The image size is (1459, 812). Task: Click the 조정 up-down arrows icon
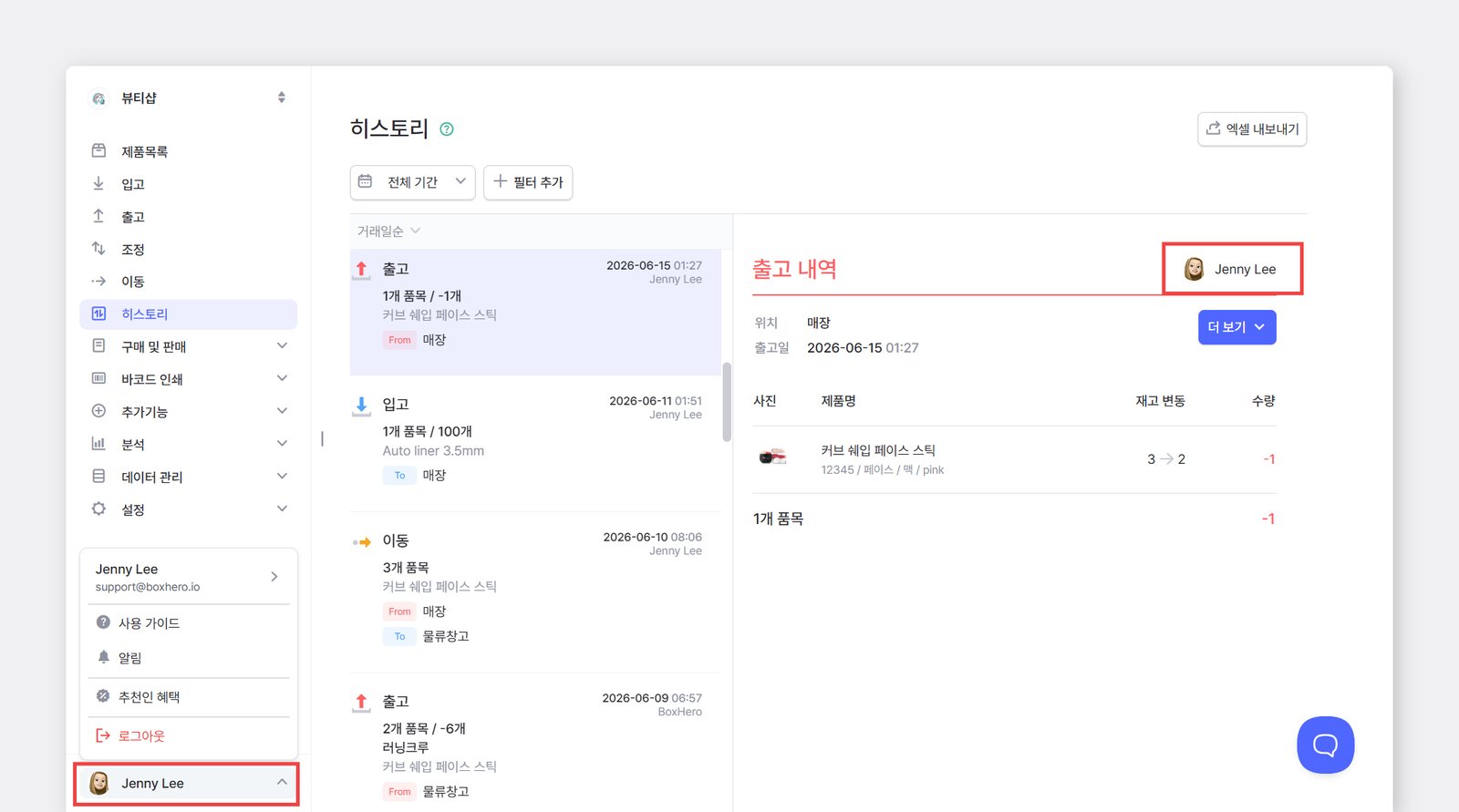pos(98,248)
